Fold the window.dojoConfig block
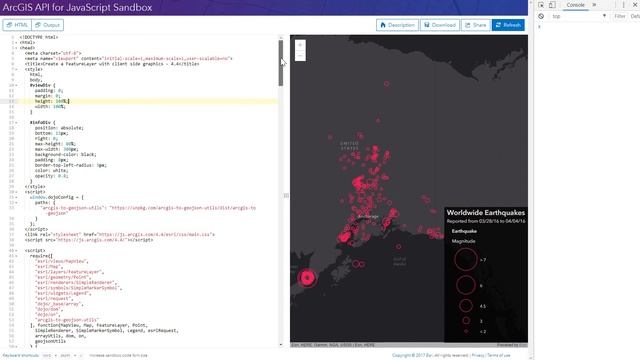Viewport: 640px width, 360px height. [16, 197]
